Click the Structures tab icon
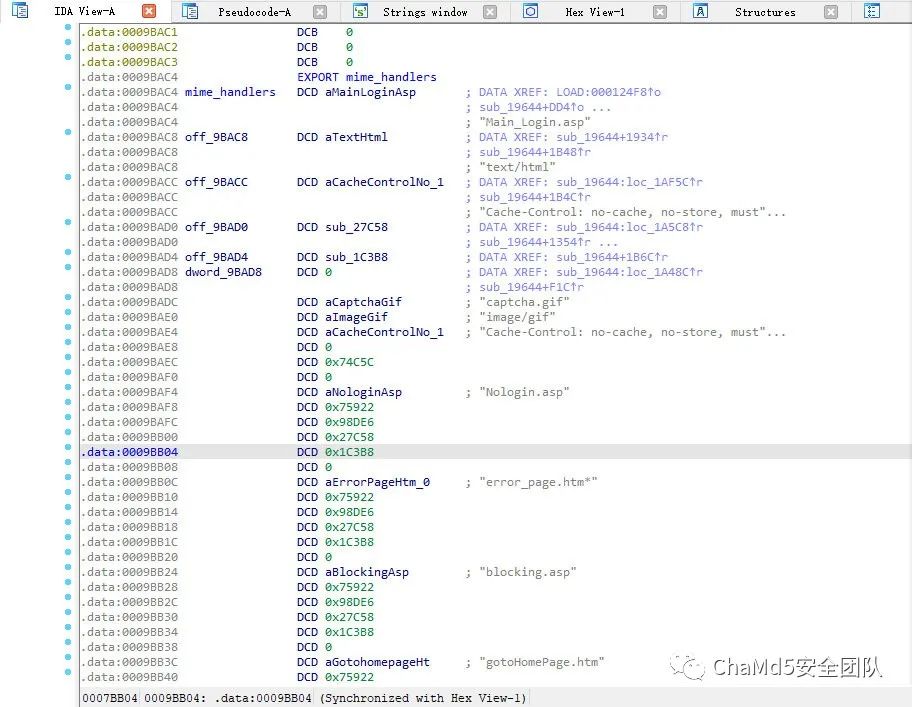Viewport: 912px width, 707px height. pos(700,11)
